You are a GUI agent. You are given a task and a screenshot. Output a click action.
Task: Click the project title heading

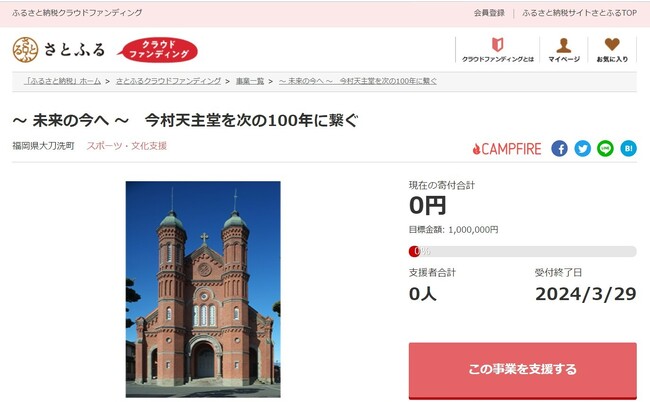185,121
